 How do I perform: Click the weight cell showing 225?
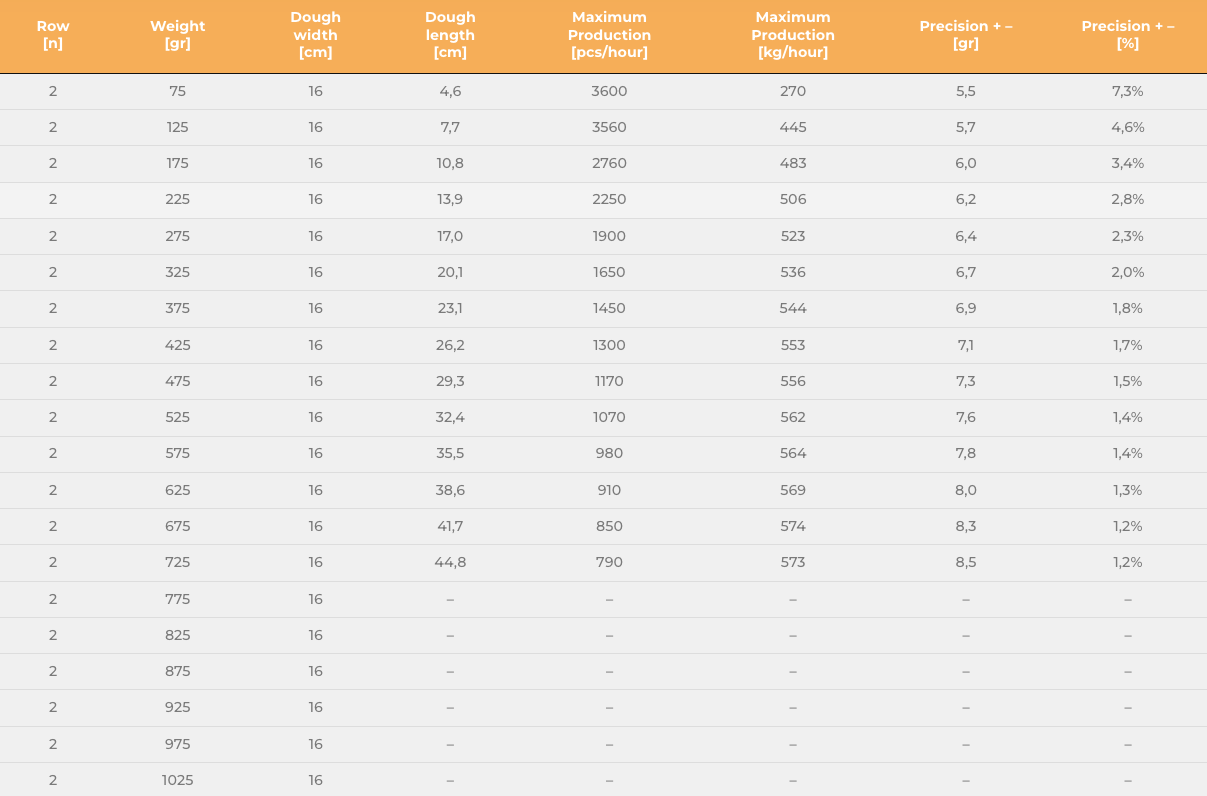point(177,199)
